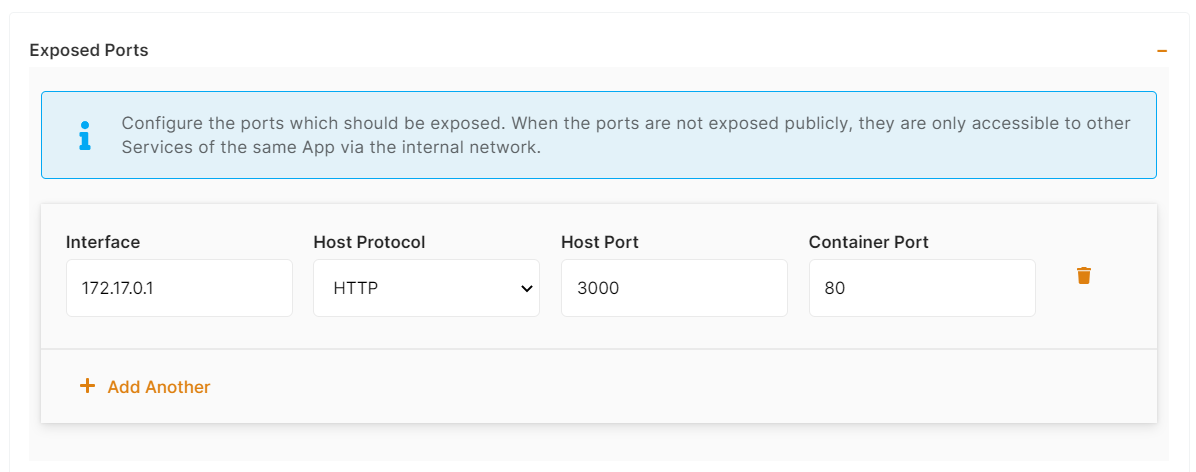This screenshot has width=1196, height=472.
Task: Select the HTTP protocol value
Action: (x=355, y=288)
